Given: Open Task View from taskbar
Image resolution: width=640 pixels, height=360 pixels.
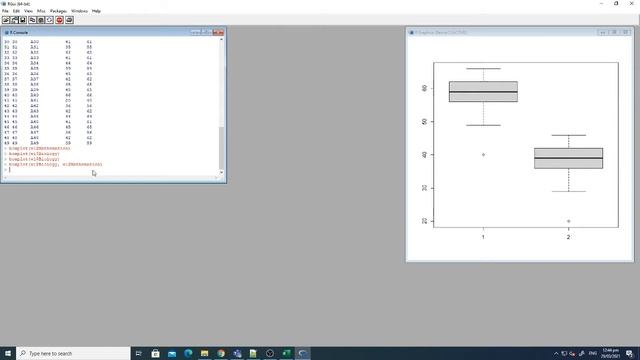Looking at the screenshot, I should tap(139, 353).
